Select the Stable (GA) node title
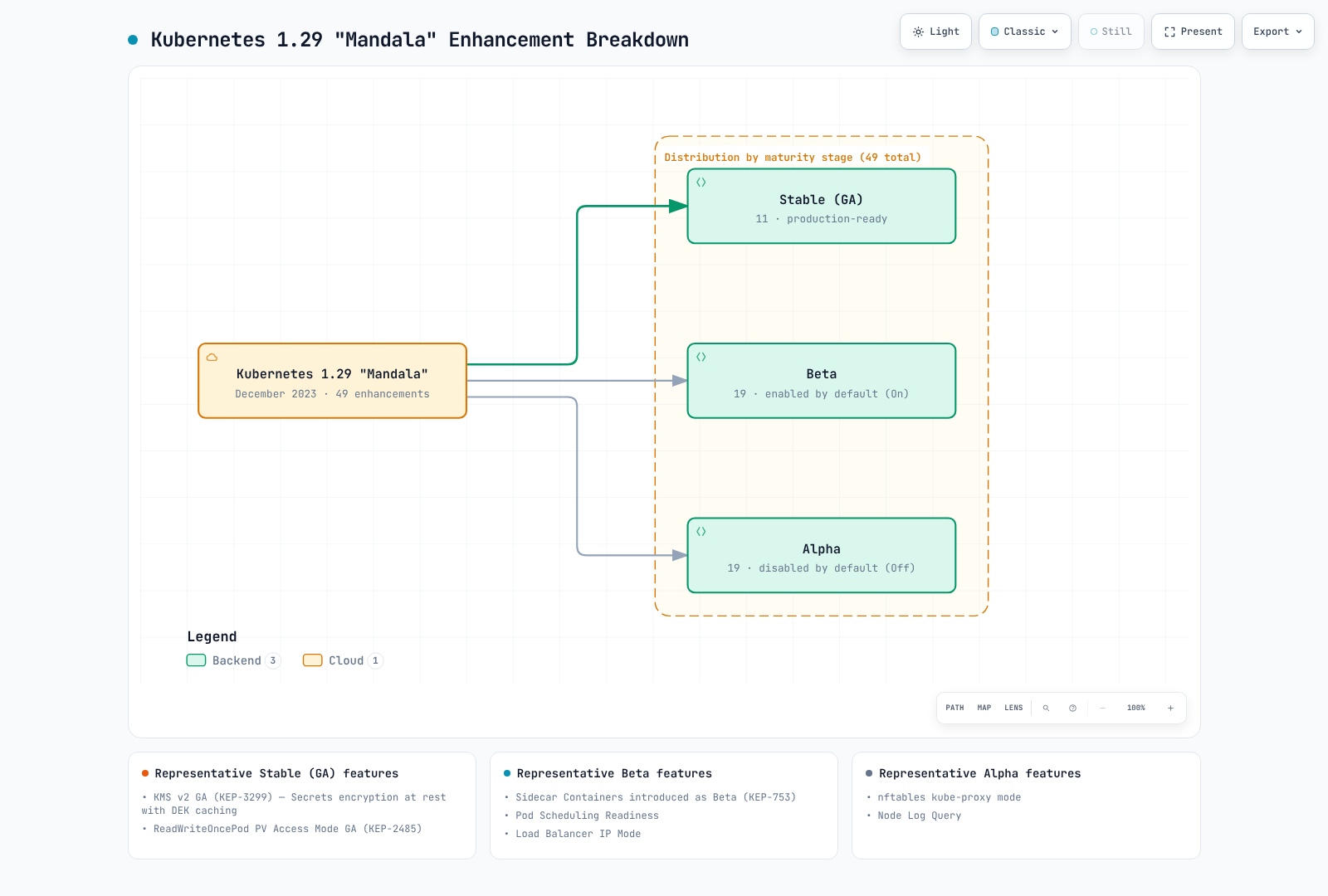Viewport: 1328px width, 896px height. click(821, 200)
